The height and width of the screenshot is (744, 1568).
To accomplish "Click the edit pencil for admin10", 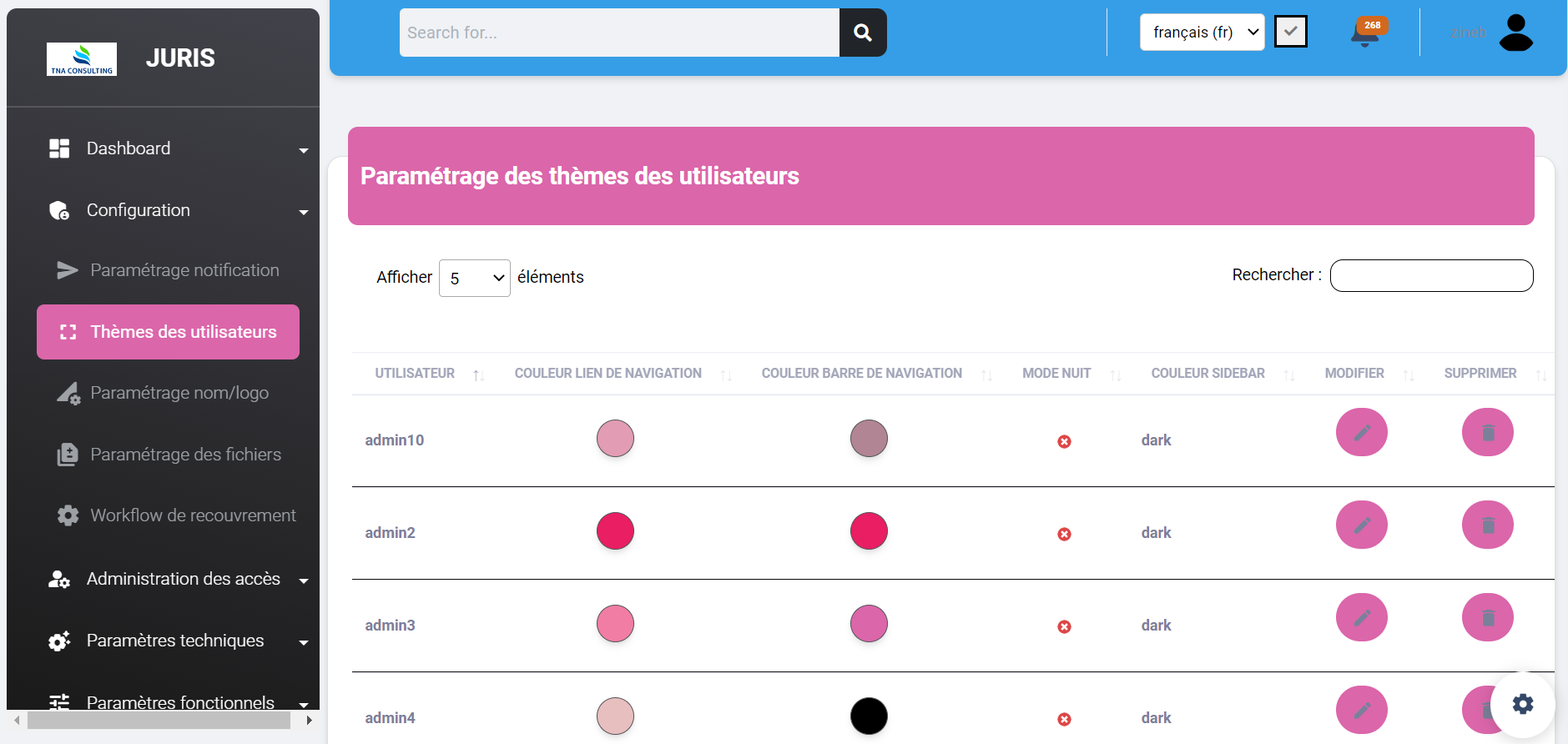I will tap(1361, 432).
